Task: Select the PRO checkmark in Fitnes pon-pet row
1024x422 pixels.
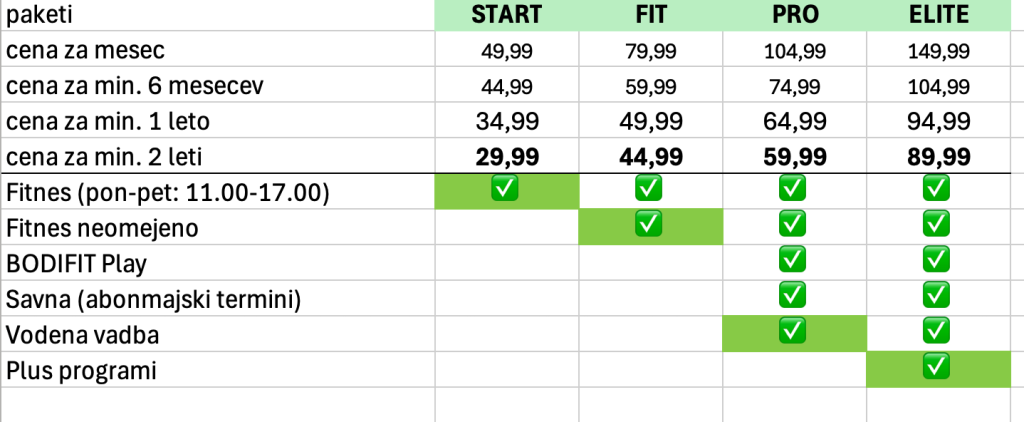Action: pyautogui.click(x=793, y=190)
